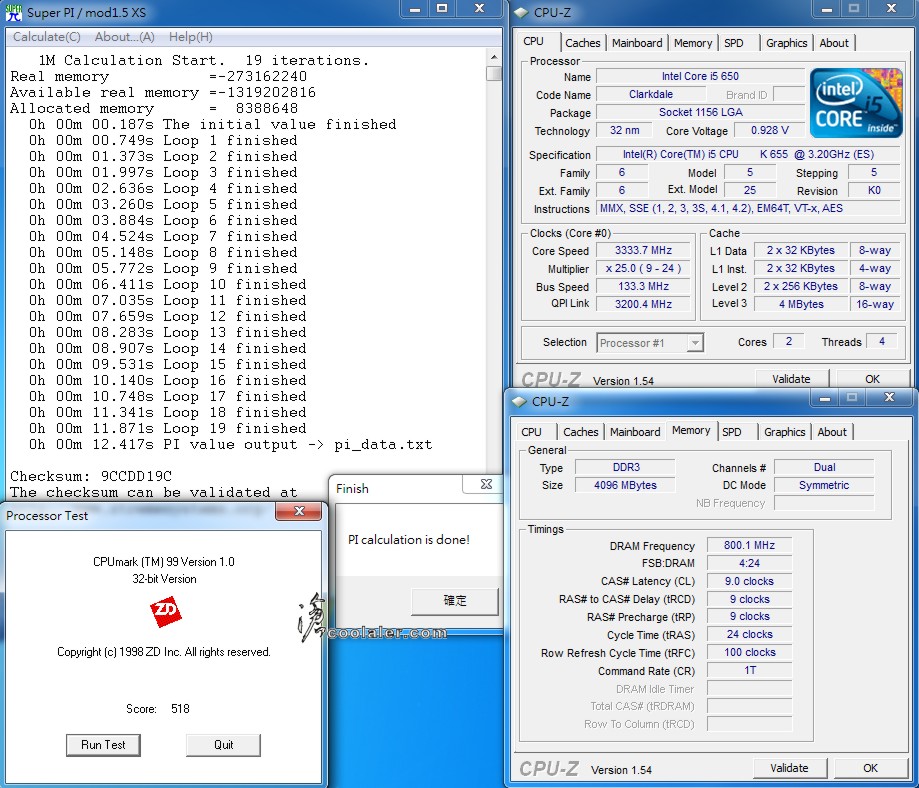Click the Specification value Intel(R) Core(TM) i5 CPU
Image resolution: width=919 pixels, height=788 pixels.
pyautogui.click(x=748, y=154)
